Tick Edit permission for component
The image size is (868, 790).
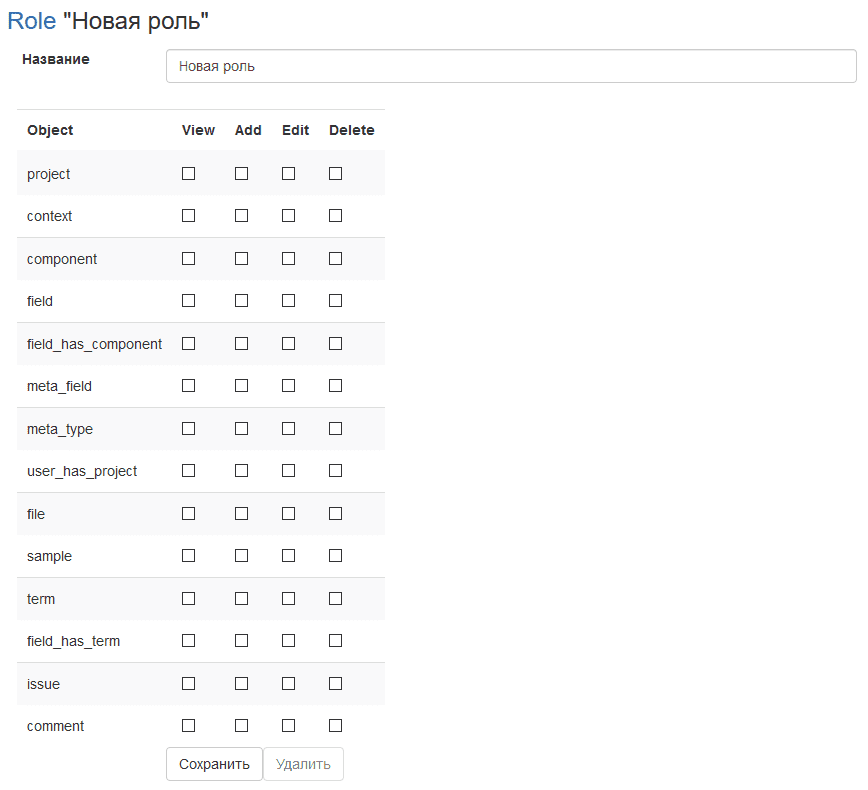[x=288, y=258]
